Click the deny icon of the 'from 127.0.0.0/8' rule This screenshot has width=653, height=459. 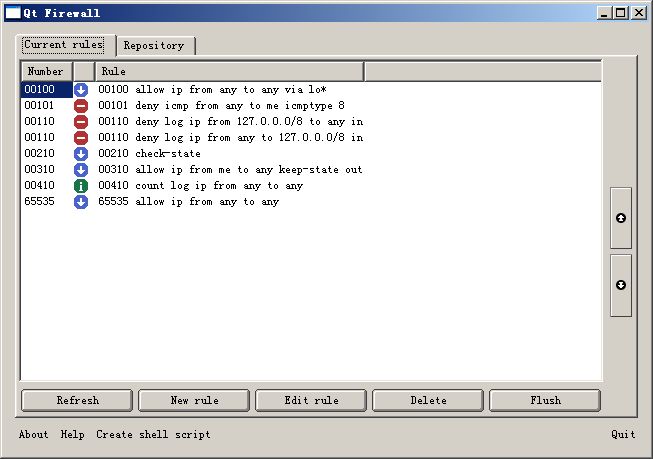[x=81, y=122]
